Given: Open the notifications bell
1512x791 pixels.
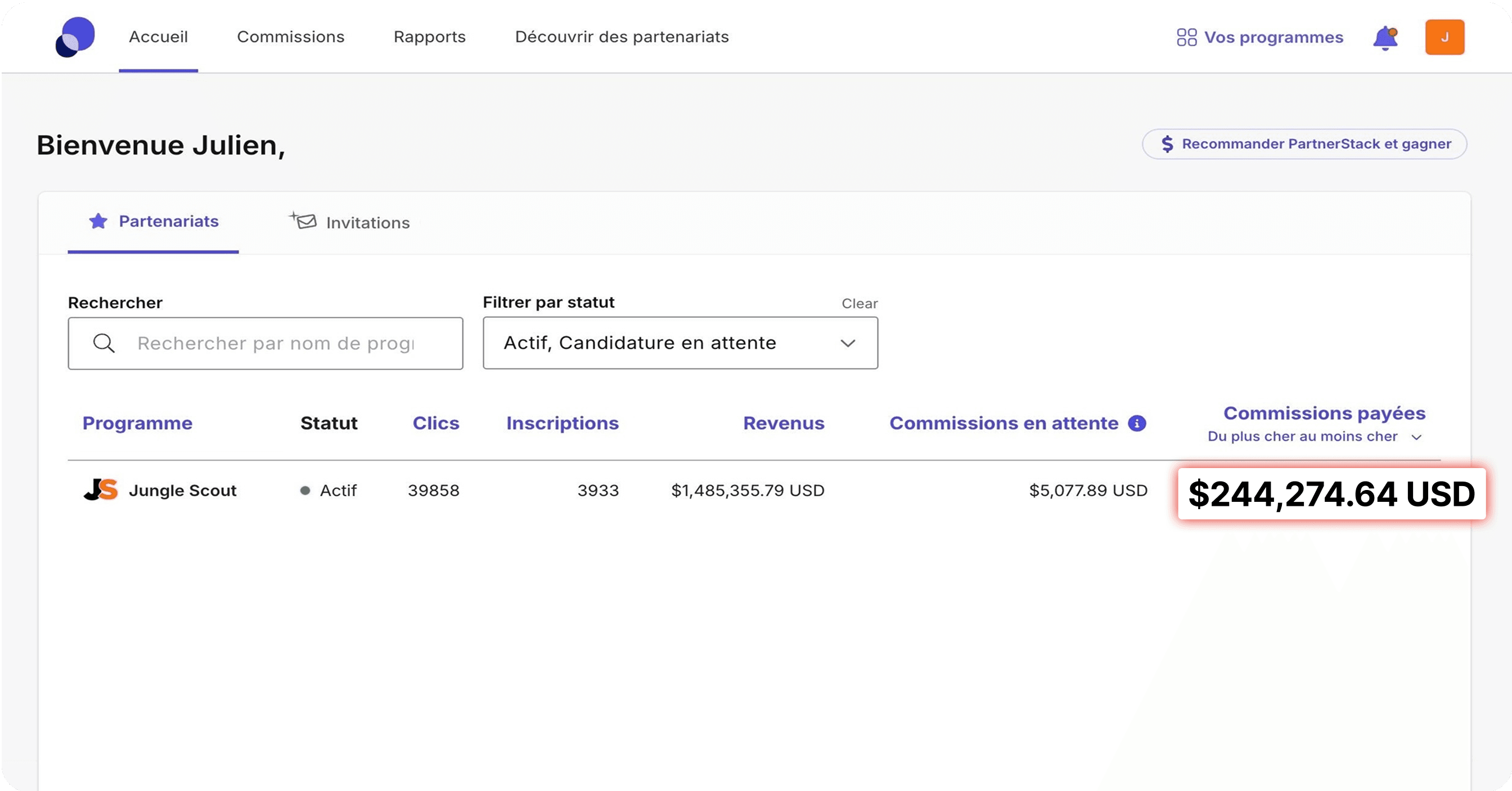Looking at the screenshot, I should point(1385,38).
